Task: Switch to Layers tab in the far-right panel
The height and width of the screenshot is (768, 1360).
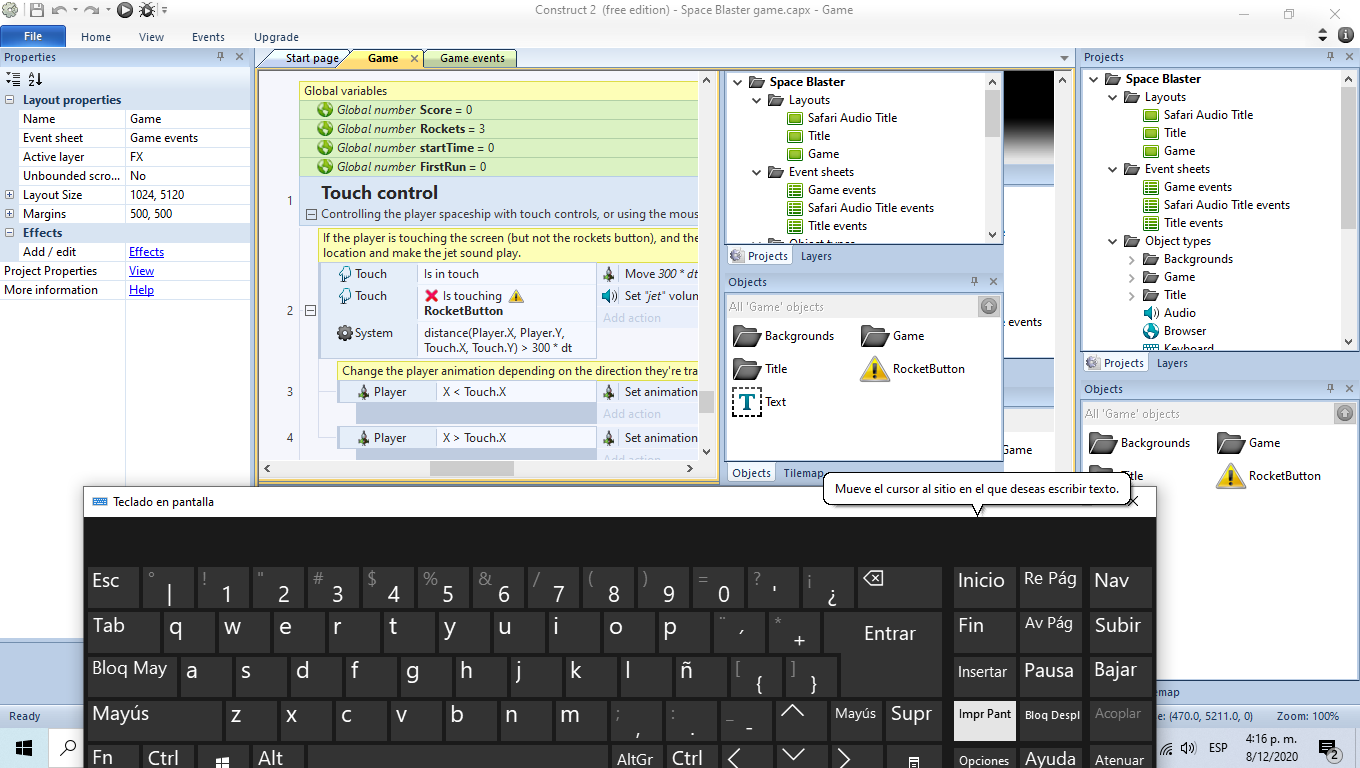Action: [1172, 363]
